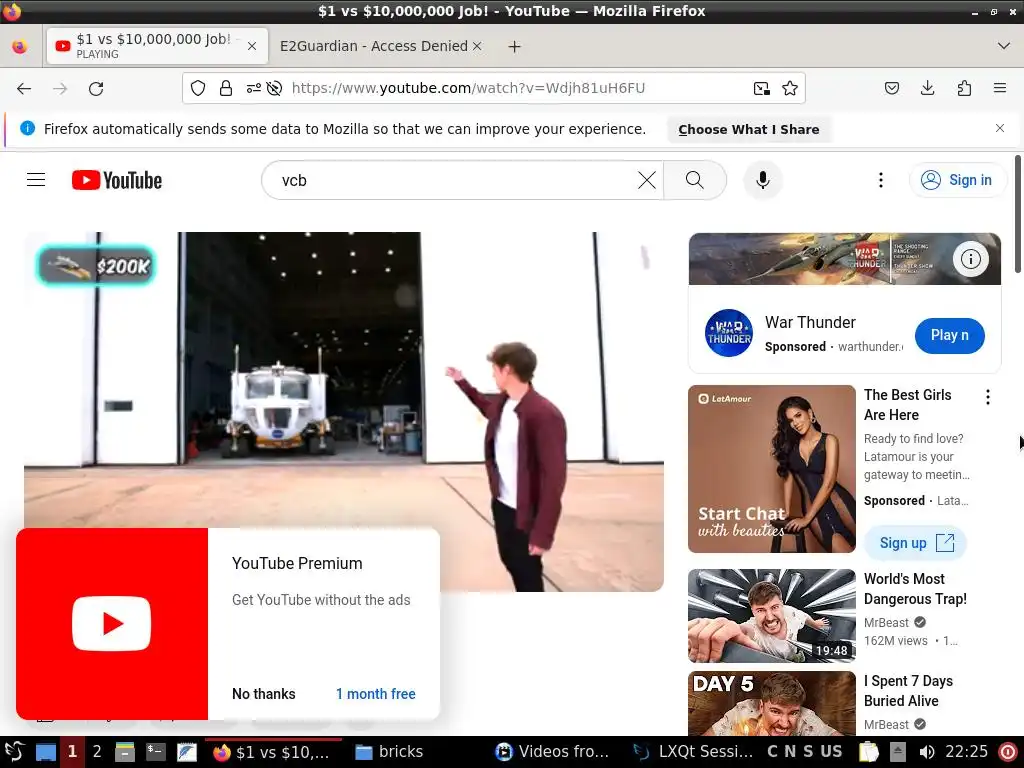Screen dimensions: 1024x768
Task: Open the World's Most Dangerous Trap title
Action: (915, 589)
